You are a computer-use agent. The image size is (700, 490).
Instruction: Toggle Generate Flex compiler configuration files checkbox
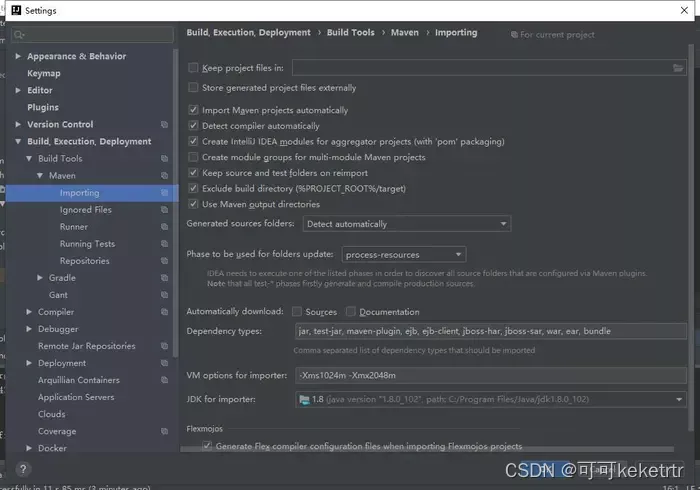tap(207, 445)
